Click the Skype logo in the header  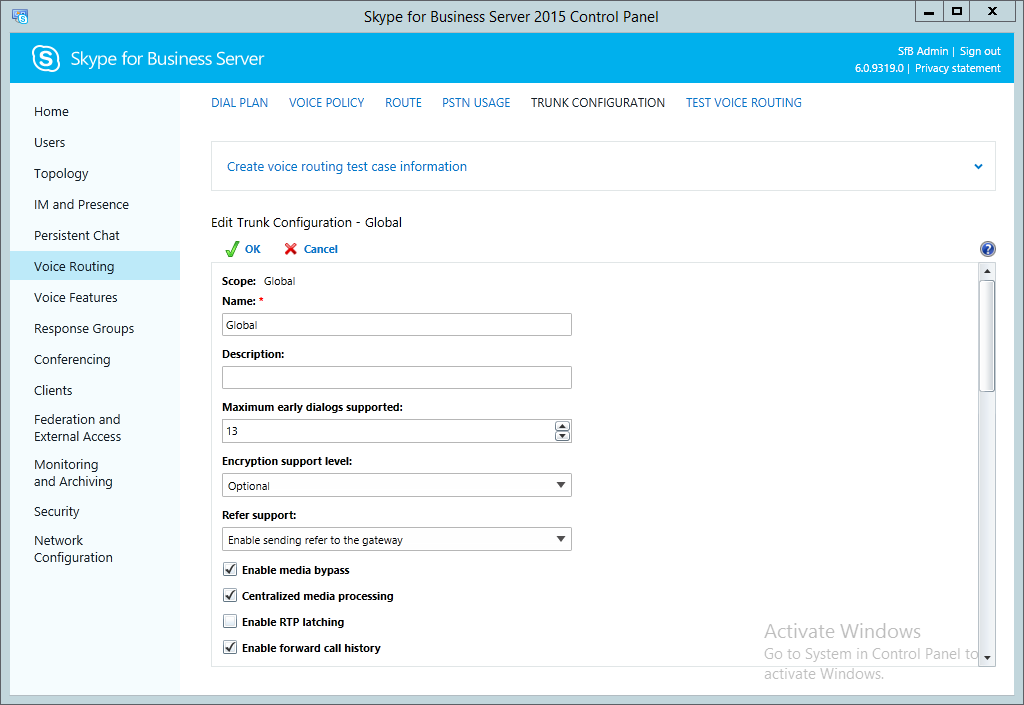46,59
